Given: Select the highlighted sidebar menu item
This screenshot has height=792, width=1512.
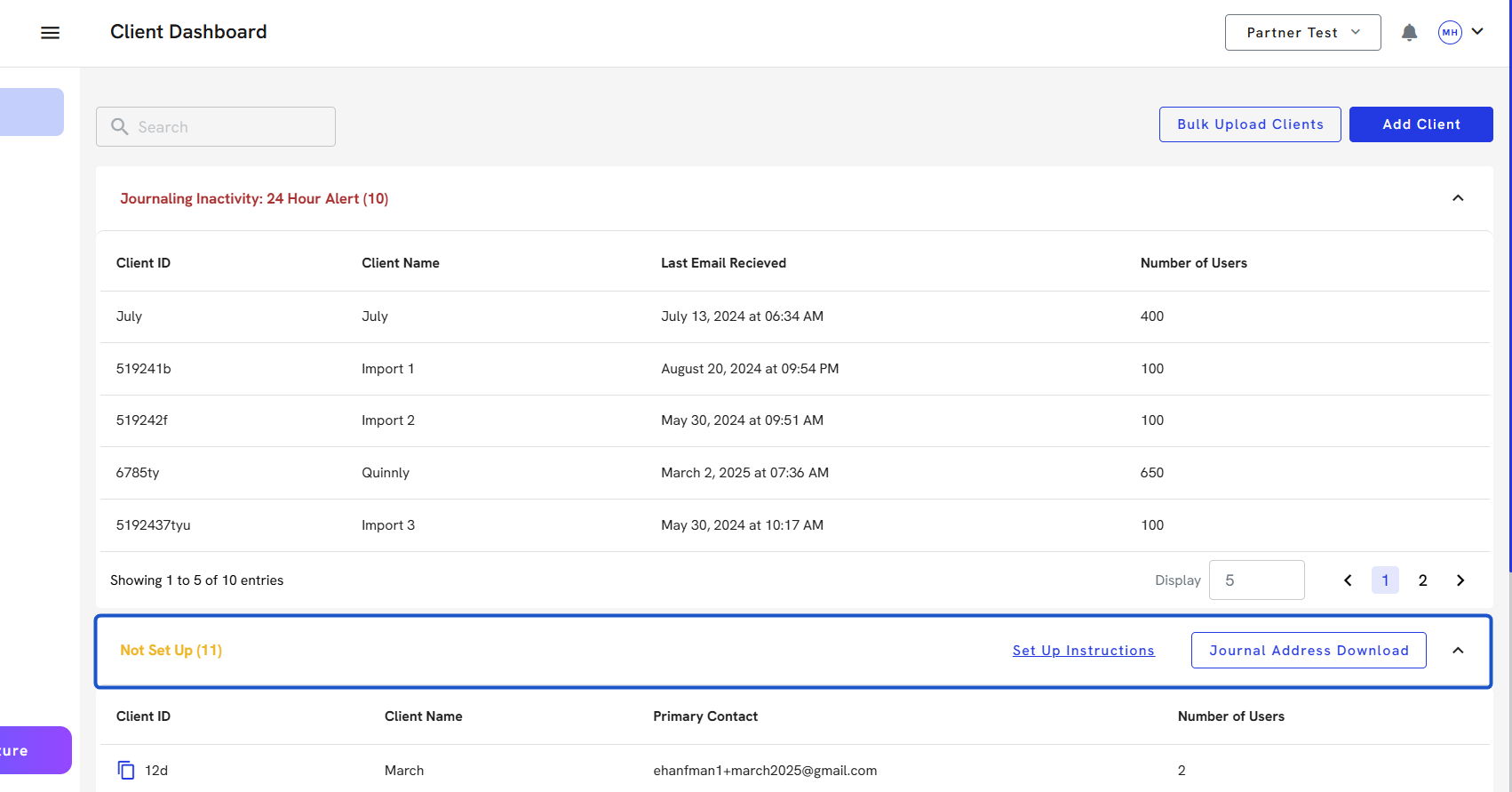Looking at the screenshot, I should [31, 112].
